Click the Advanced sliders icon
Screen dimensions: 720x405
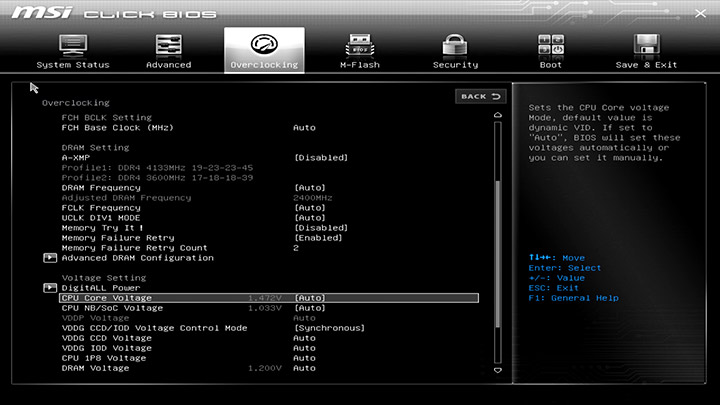tap(168, 46)
